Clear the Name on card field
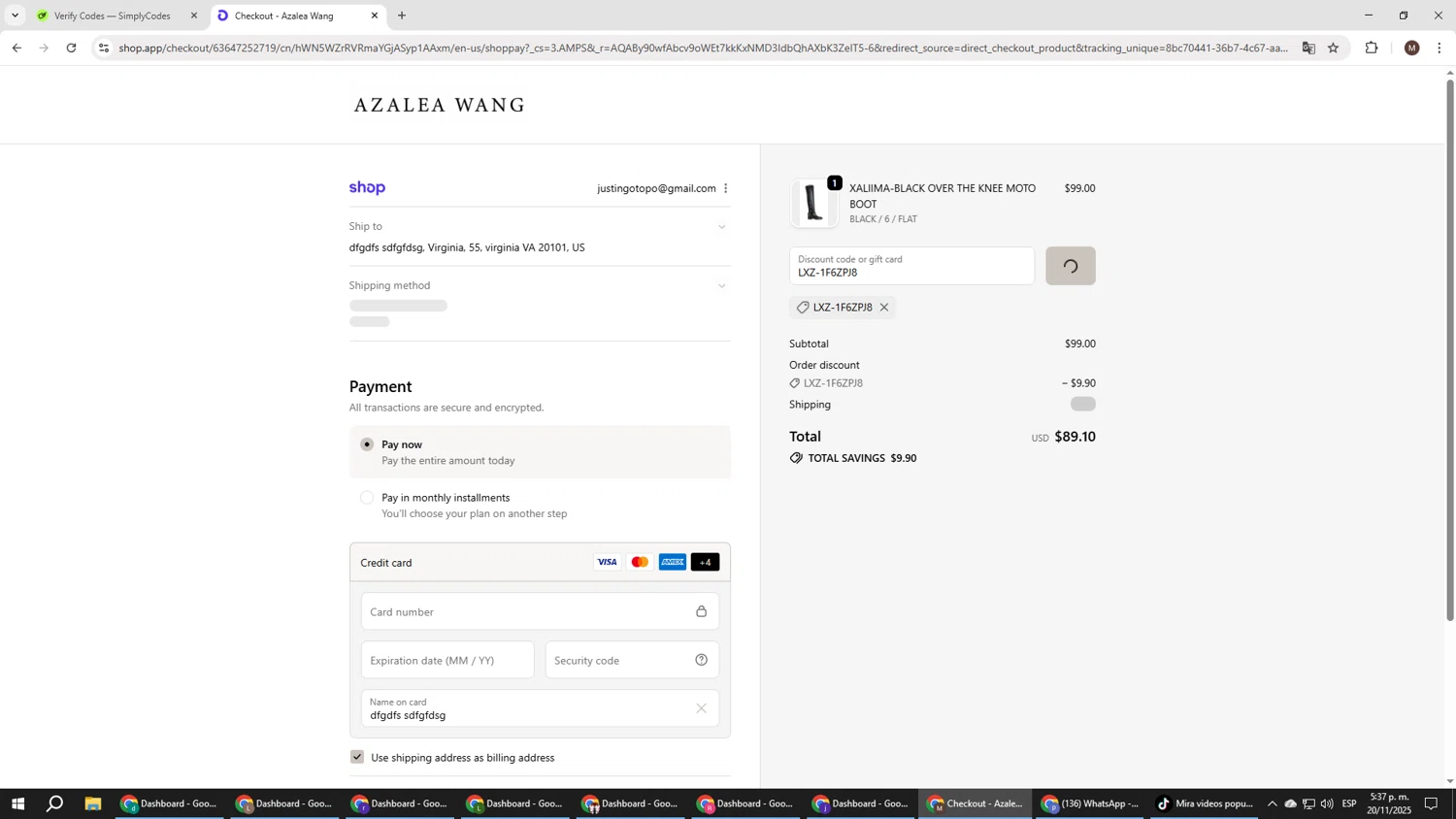This screenshot has width=1456, height=819. pyautogui.click(x=701, y=708)
